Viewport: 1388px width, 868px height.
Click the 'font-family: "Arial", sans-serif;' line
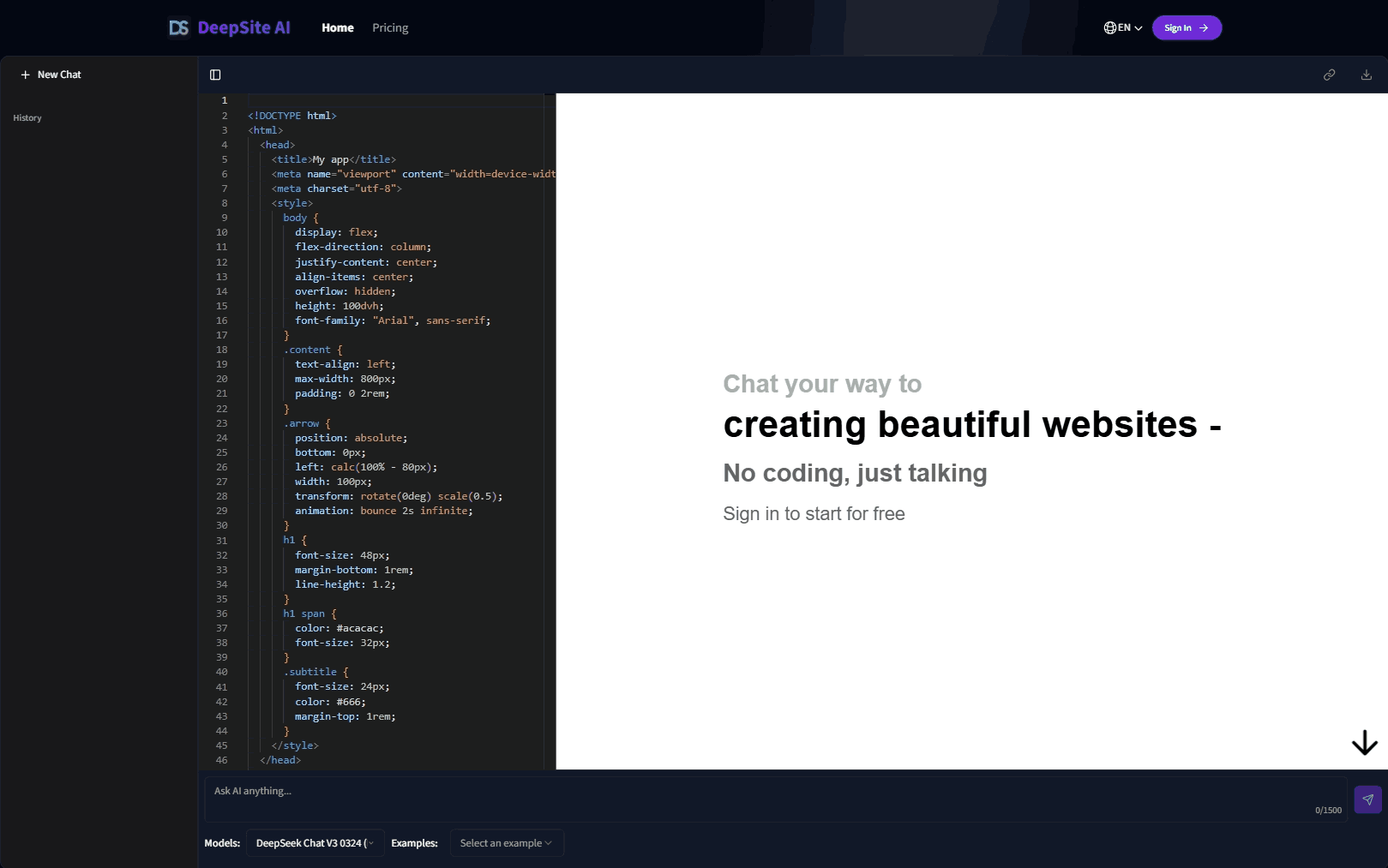393,320
